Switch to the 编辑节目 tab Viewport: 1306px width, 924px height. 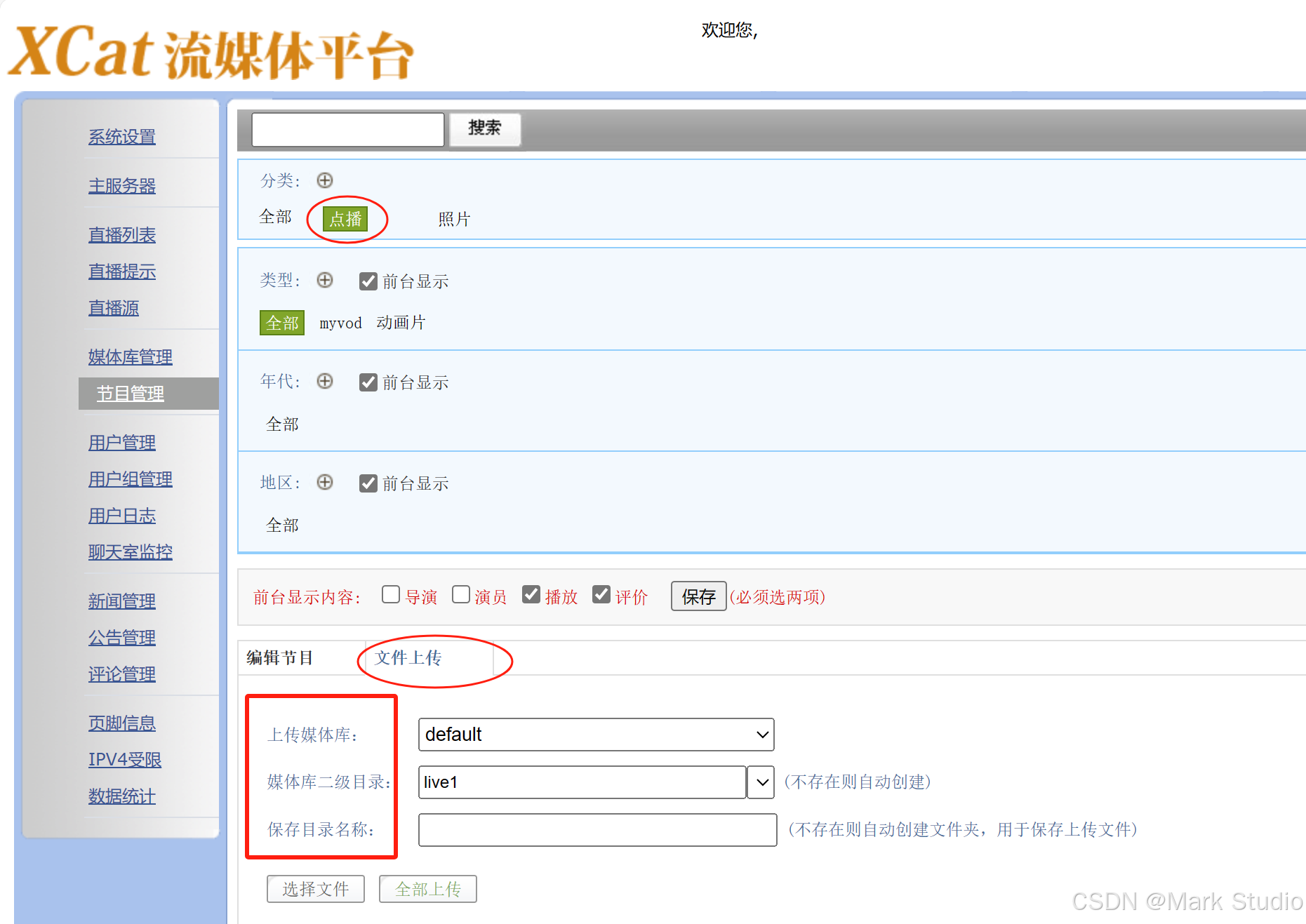(x=280, y=658)
